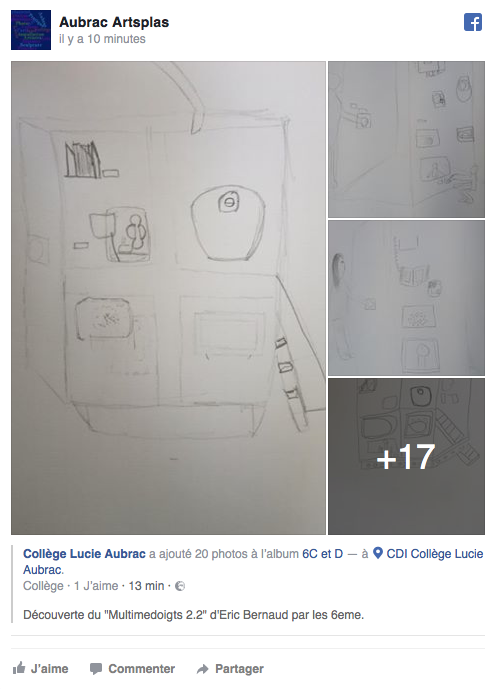Click the Commenter button label
The height and width of the screenshot is (689, 491).
coord(142,669)
